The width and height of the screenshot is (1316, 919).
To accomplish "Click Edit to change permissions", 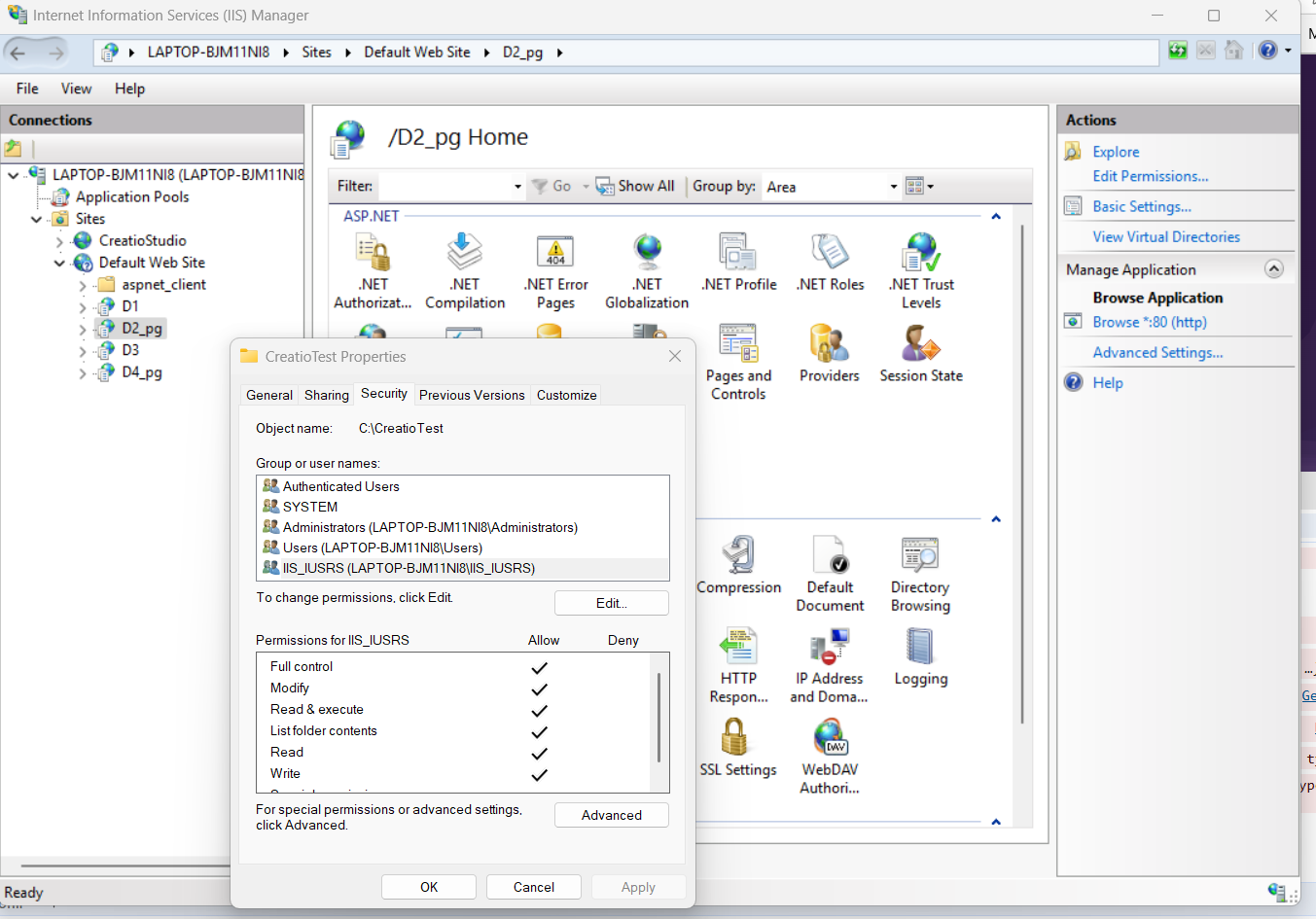I will tap(612, 603).
